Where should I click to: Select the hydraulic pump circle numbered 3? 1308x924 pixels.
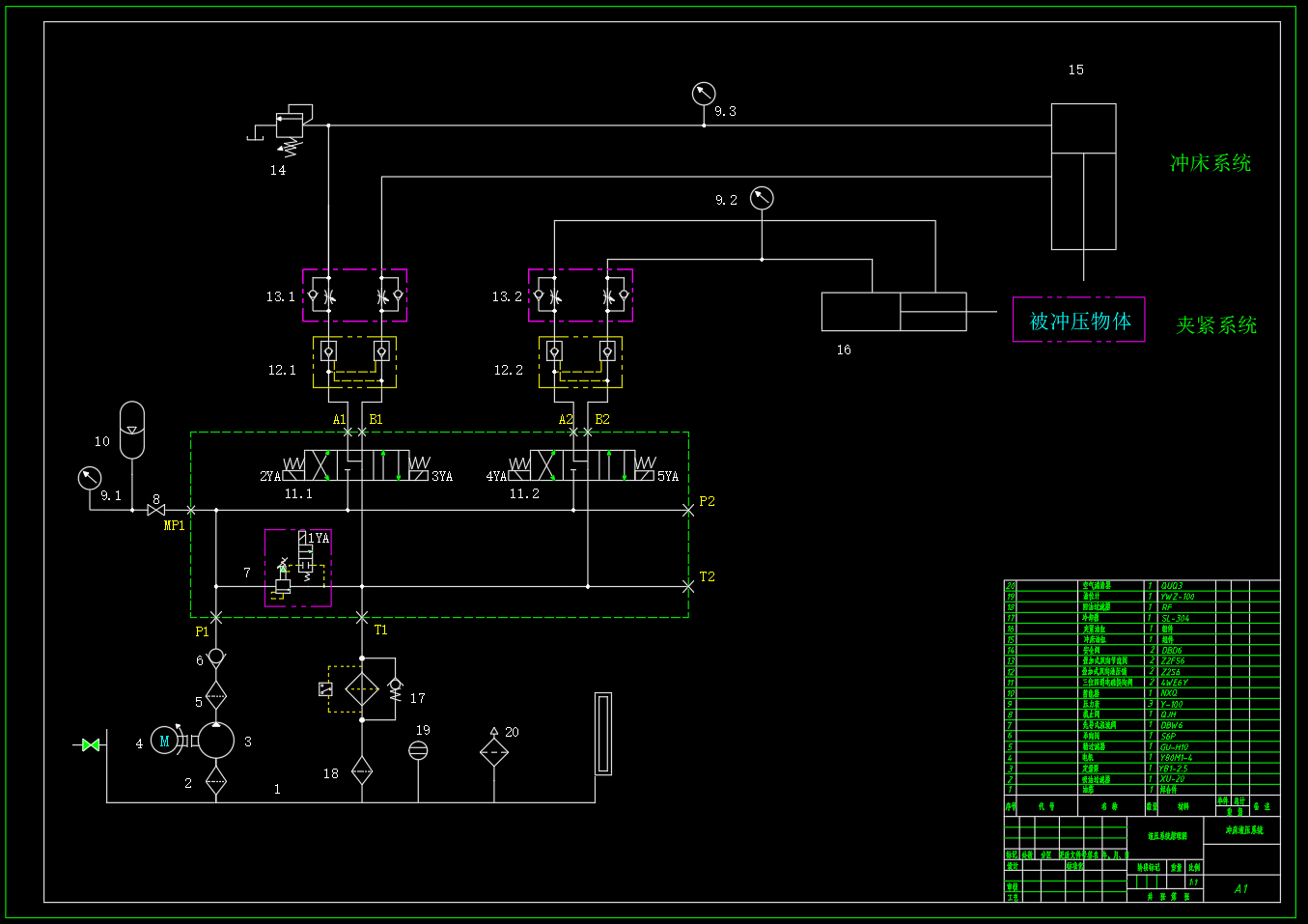point(216,741)
